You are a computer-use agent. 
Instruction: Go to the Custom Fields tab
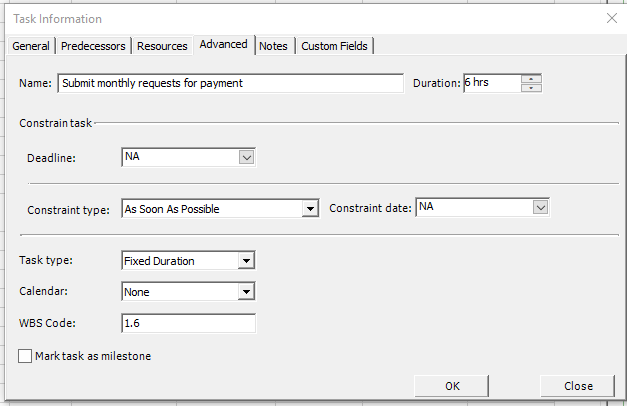335,46
